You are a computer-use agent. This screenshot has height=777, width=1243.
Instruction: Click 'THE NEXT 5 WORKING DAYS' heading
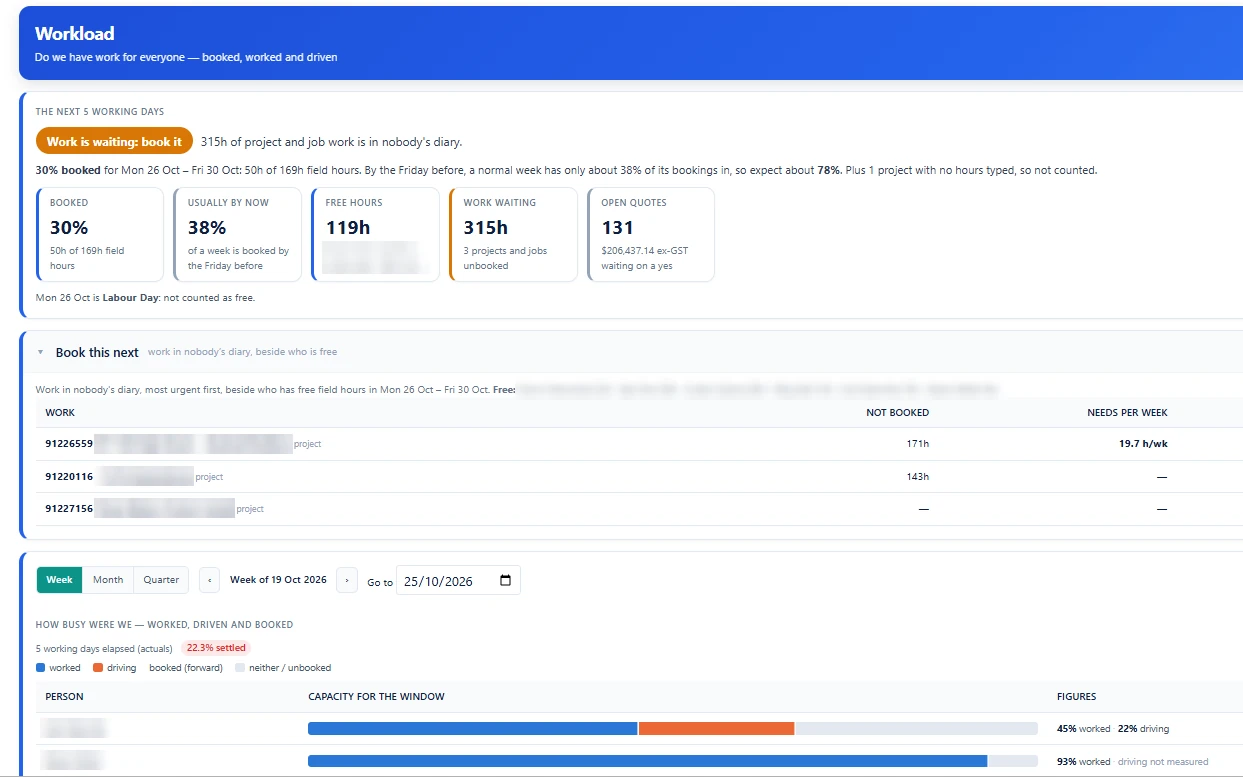tap(100, 112)
